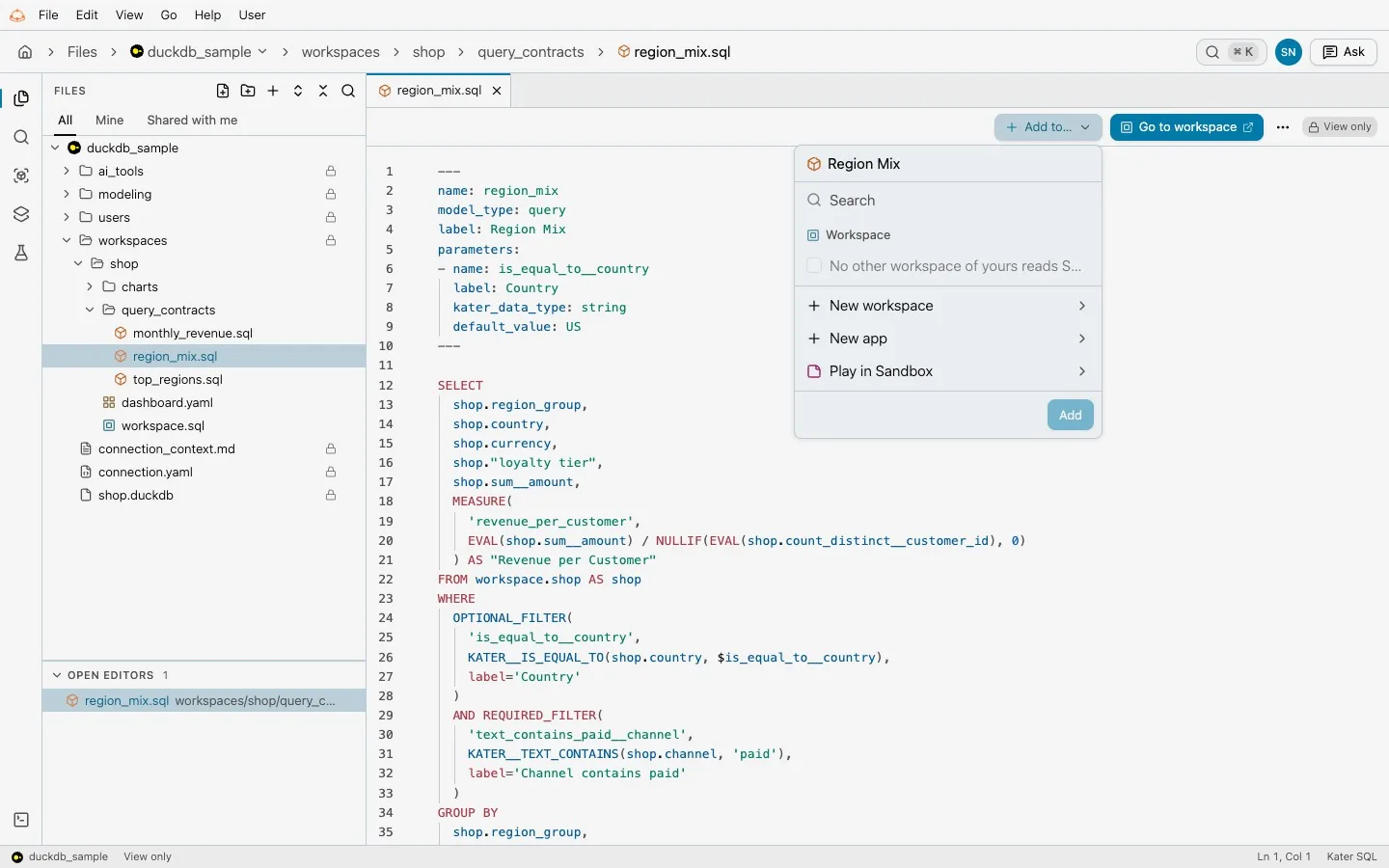This screenshot has height=868, width=1389.
Task: Open the flask lab sidebar icon
Action: (x=21, y=253)
